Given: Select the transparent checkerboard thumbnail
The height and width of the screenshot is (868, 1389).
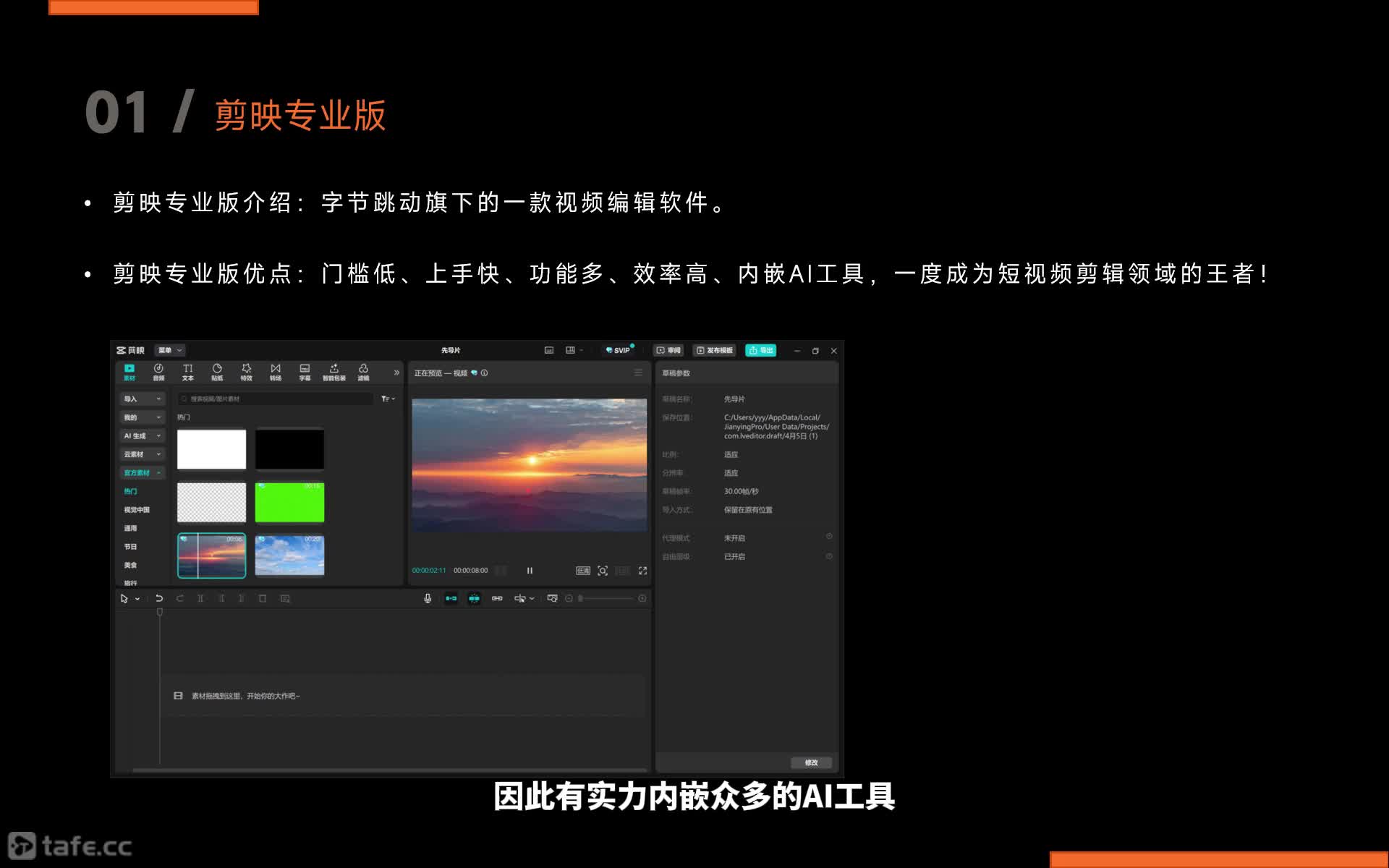Looking at the screenshot, I should point(211,502).
